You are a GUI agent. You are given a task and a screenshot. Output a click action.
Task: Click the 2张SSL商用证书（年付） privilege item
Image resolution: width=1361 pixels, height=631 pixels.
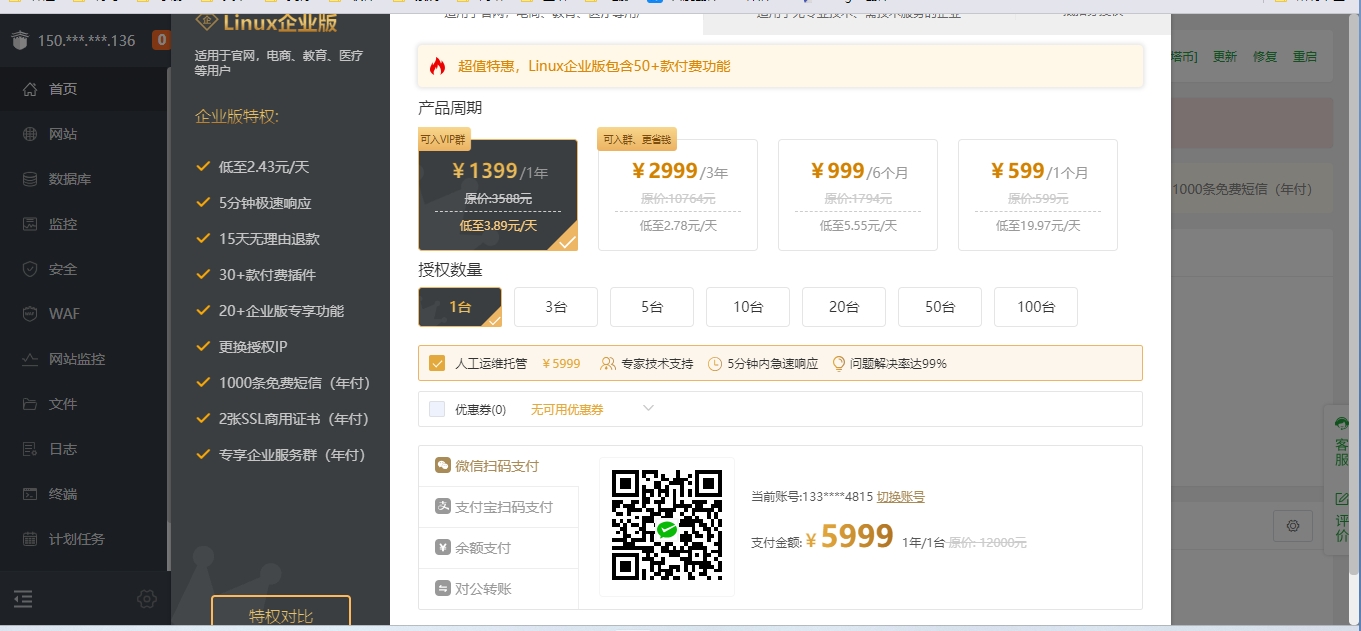point(294,419)
